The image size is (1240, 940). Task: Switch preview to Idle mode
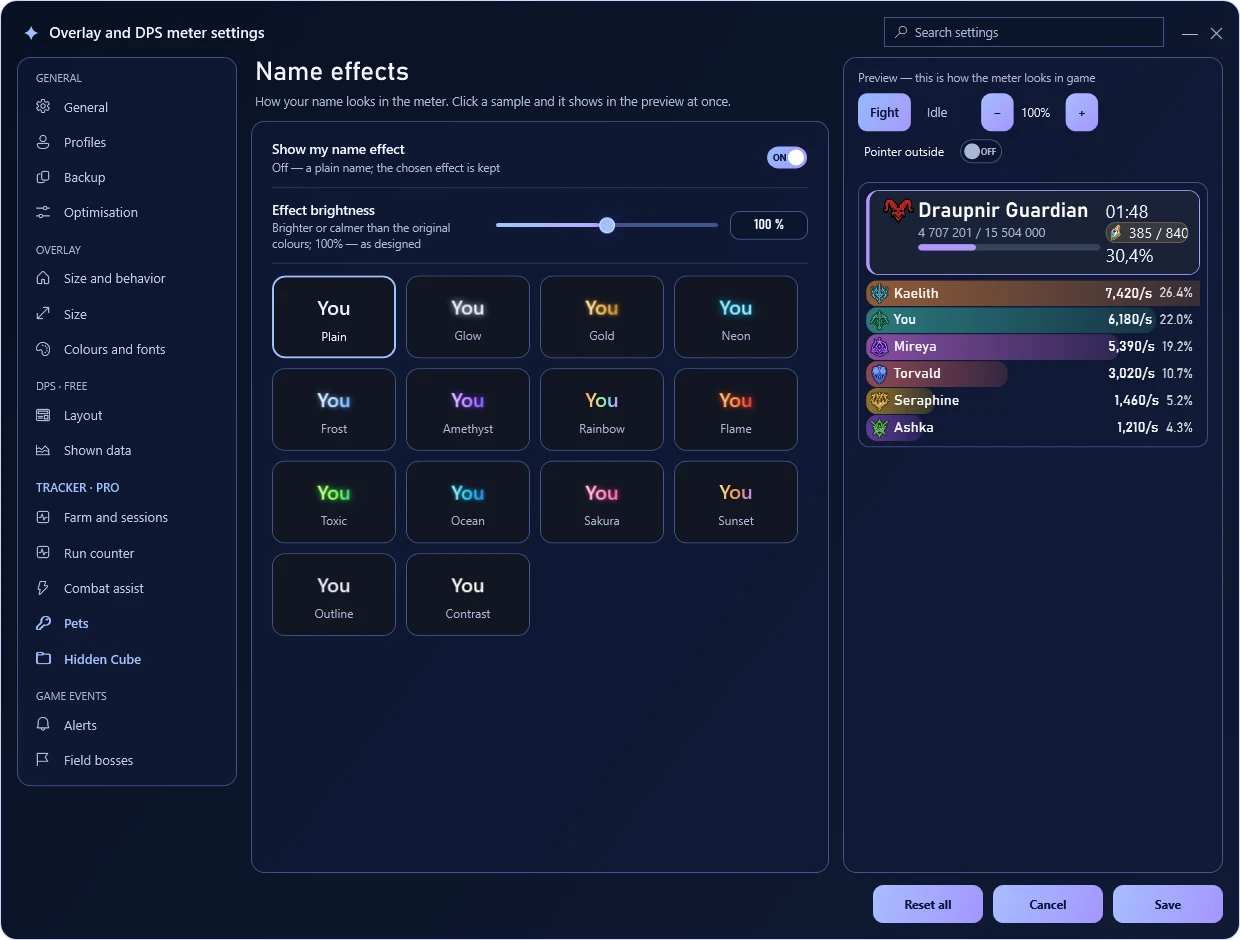(x=937, y=113)
